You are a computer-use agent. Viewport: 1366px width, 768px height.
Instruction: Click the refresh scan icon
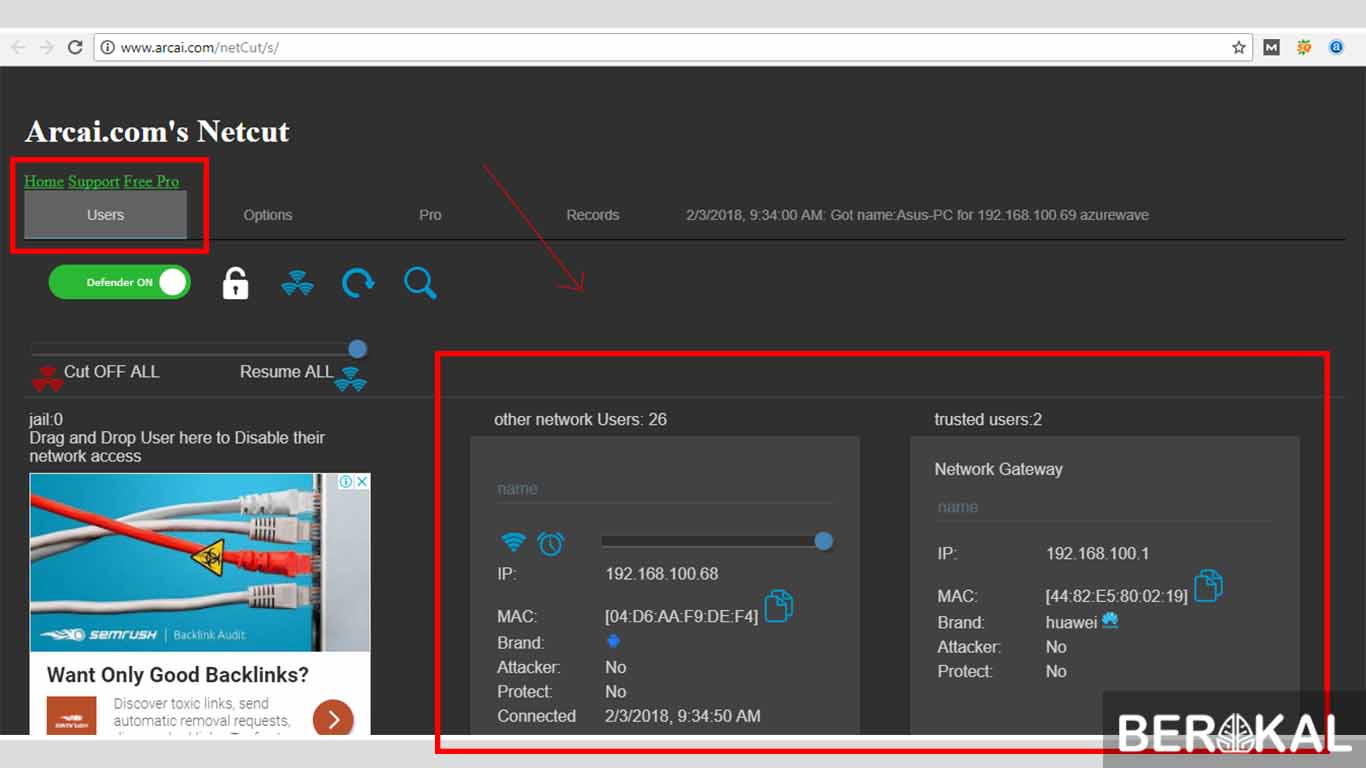point(357,283)
